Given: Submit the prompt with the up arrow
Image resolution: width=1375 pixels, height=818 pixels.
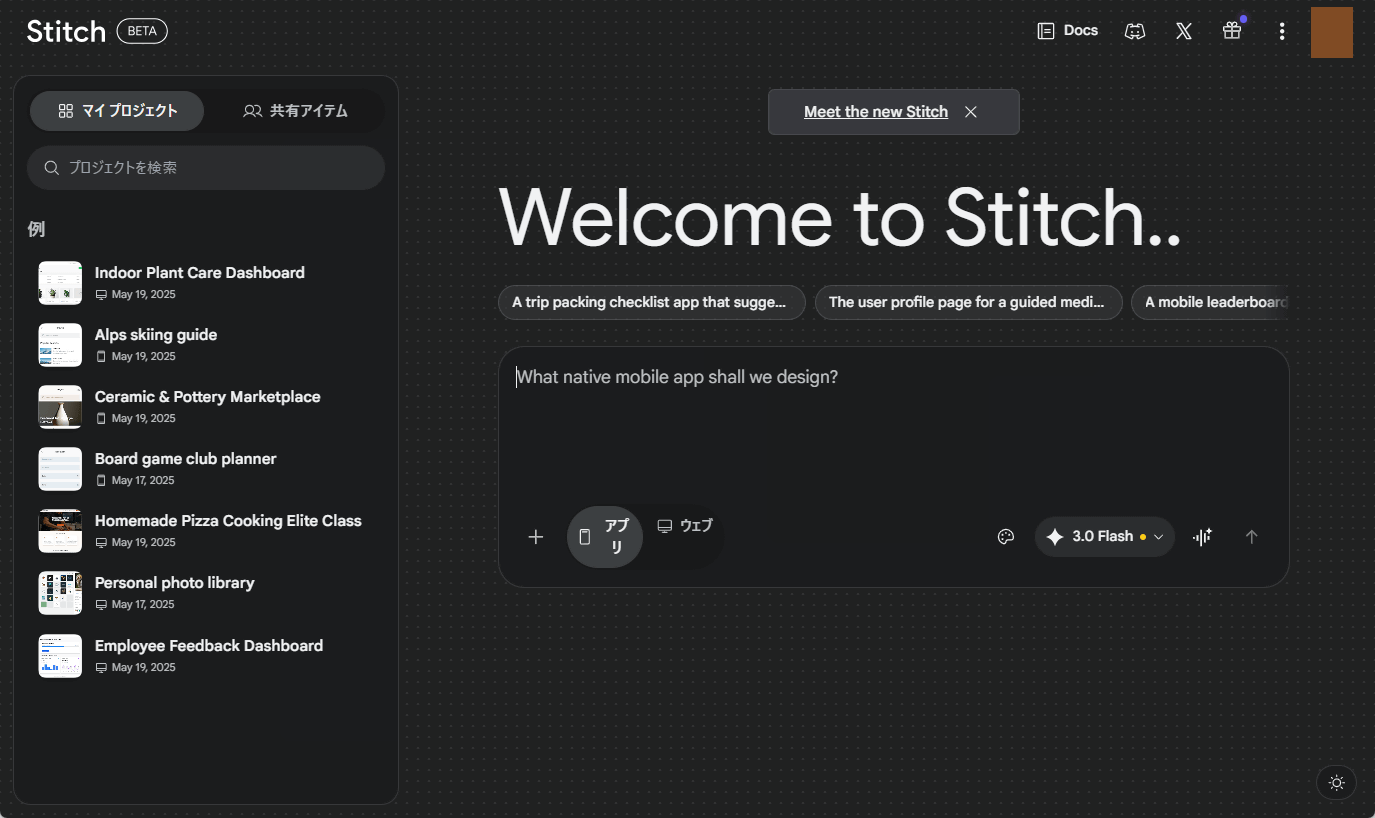Looking at the screenshot, I should tap(1251, 537).
